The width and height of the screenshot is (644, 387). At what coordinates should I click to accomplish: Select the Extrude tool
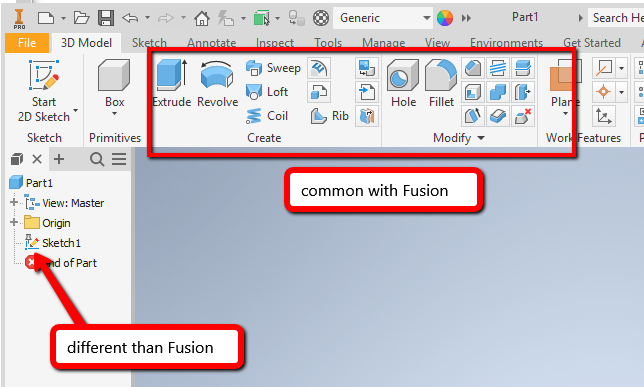point(171,83)
